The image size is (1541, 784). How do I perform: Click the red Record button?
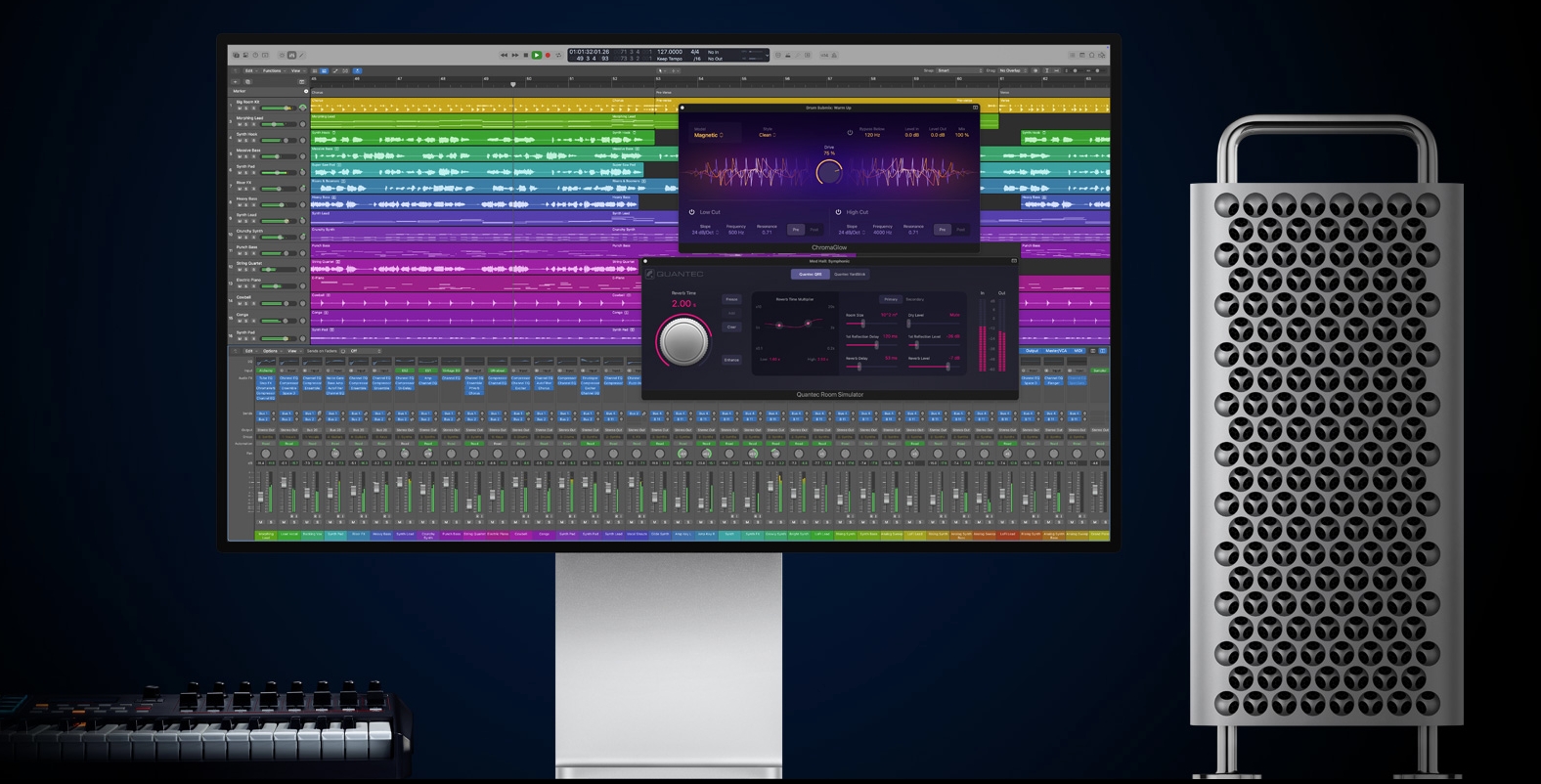click(x=548, y=55)
